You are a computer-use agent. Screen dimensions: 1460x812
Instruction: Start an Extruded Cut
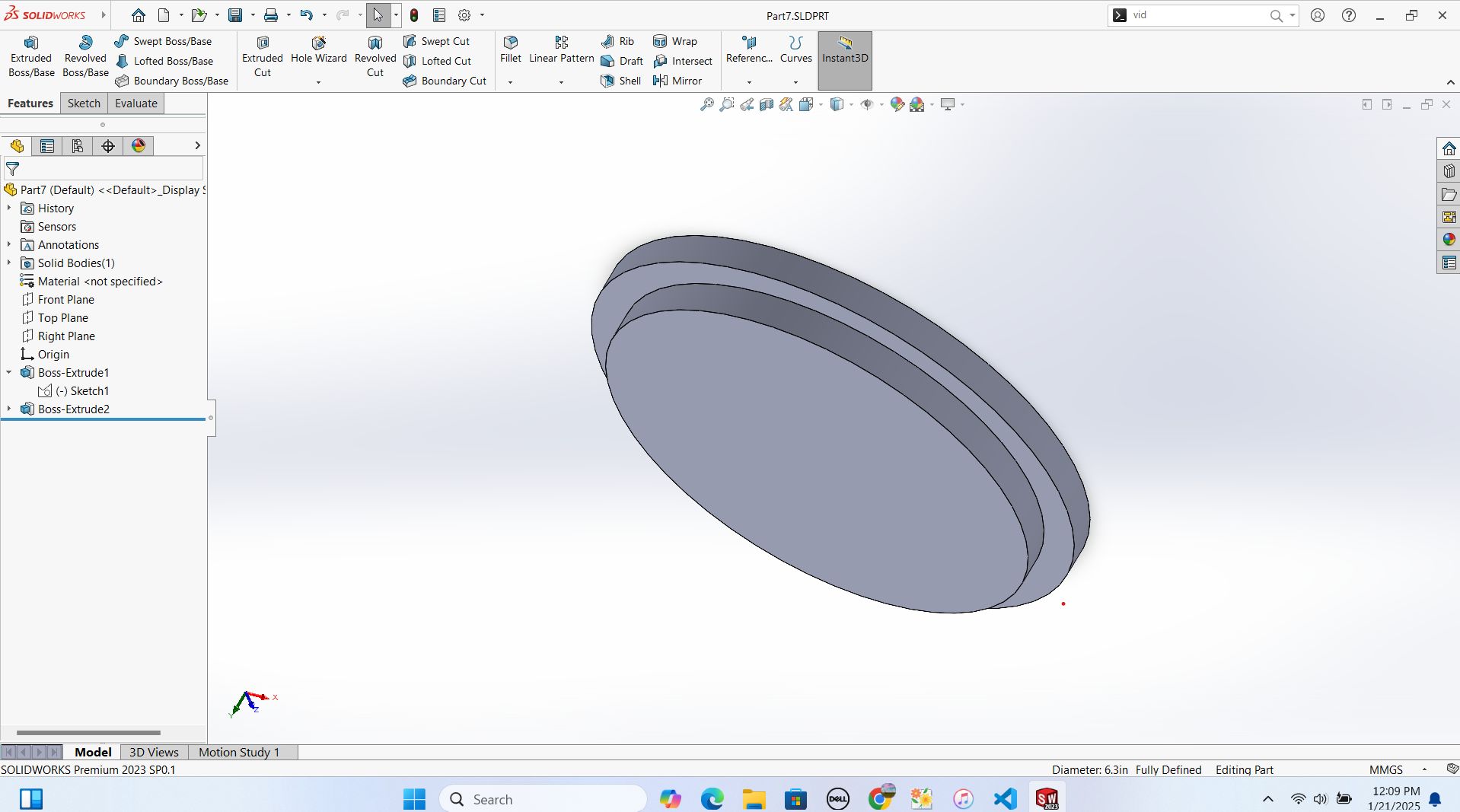(x=263, y=57)
